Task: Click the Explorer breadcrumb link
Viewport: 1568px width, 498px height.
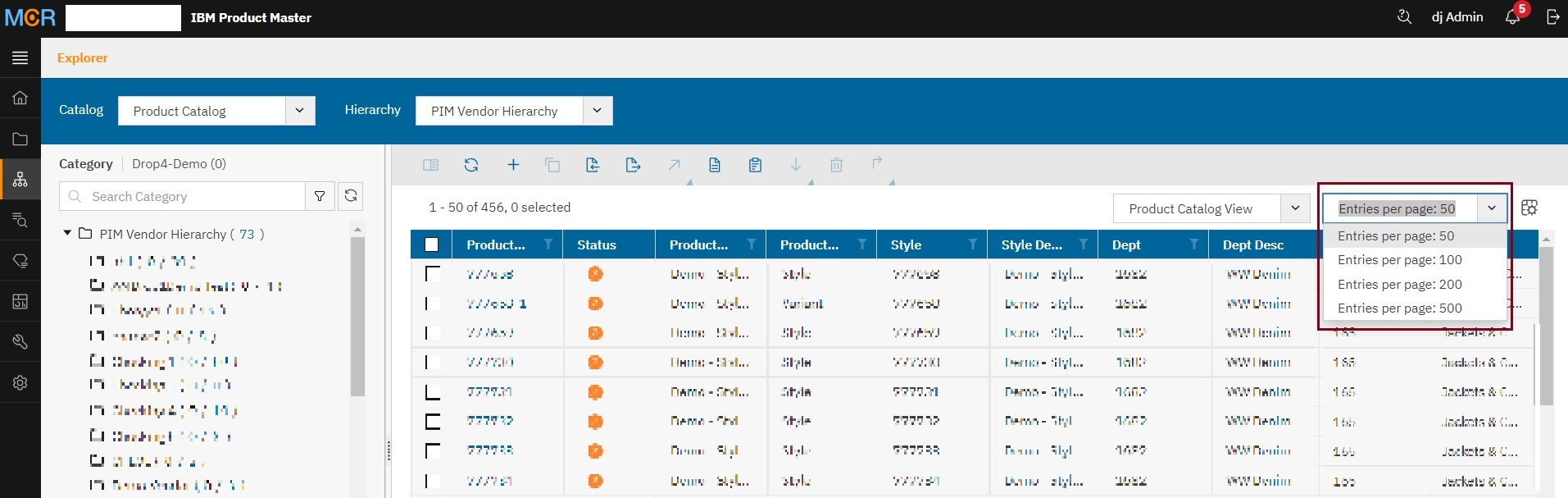Action: (82, 58)
